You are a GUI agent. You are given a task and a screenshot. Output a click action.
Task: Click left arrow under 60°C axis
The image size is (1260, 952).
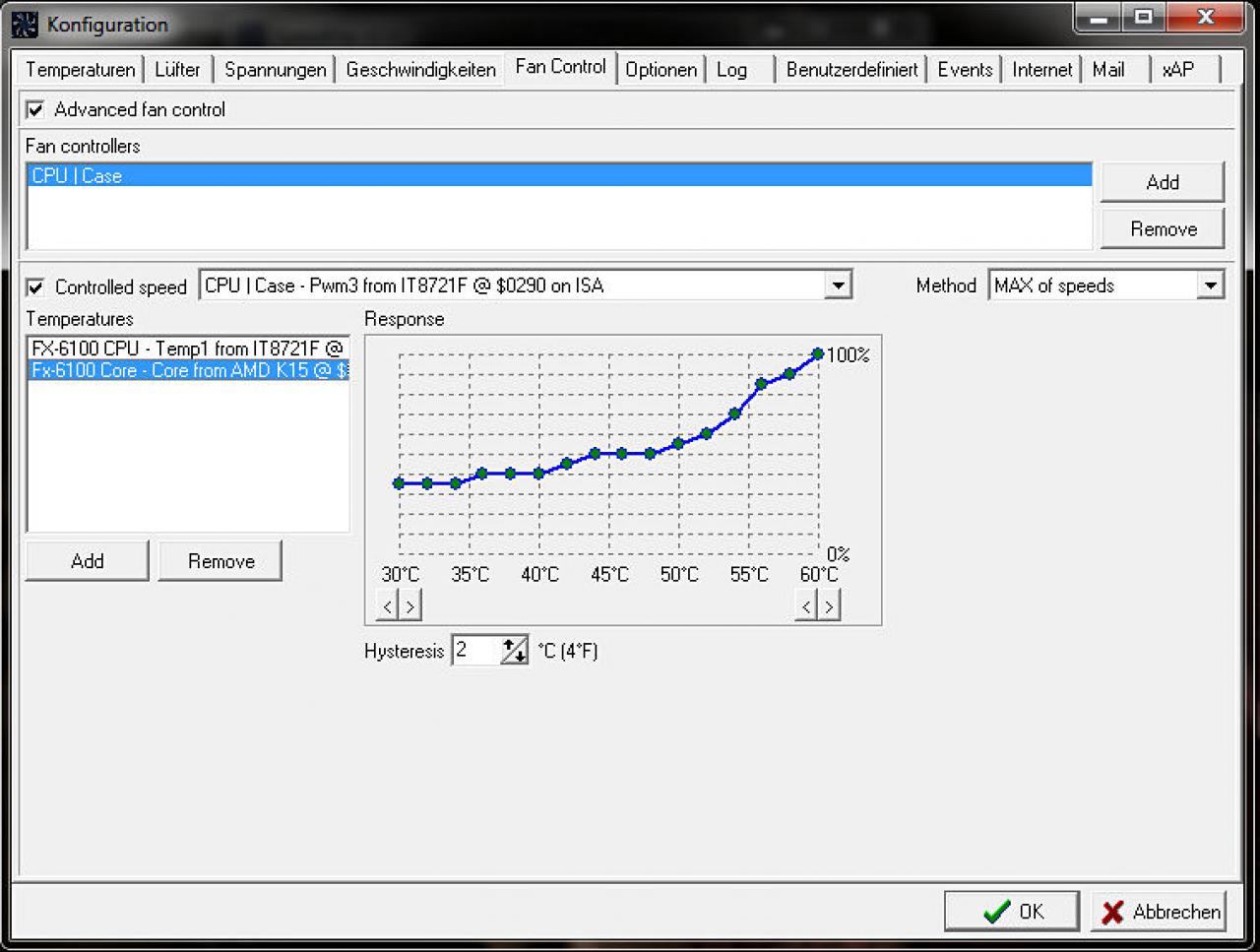806,606
